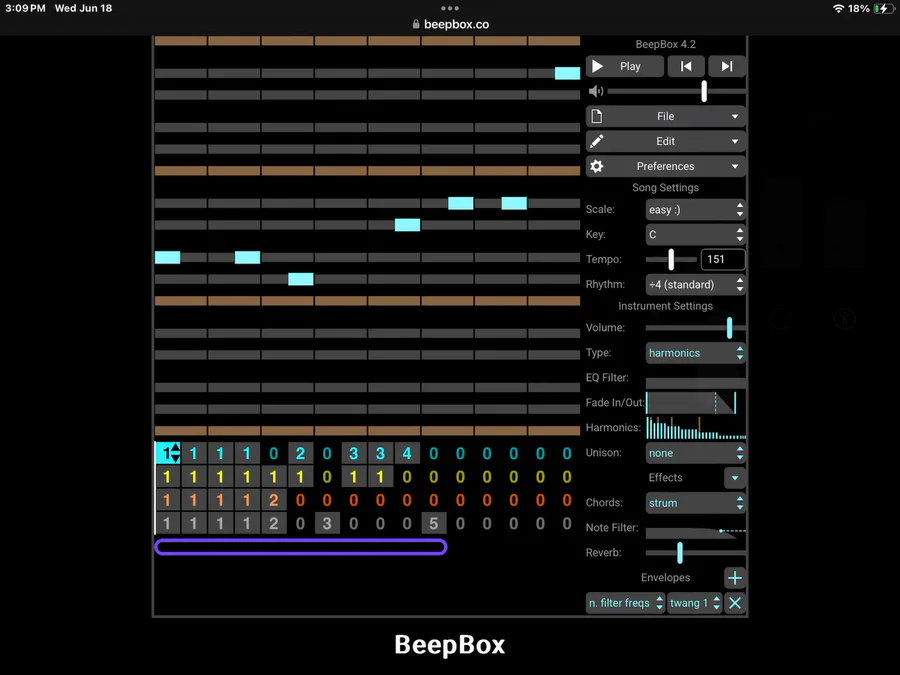Open the Rhythm dropdown ÷4 (standard)
This screenshot has height=675, width=900.
[x=696, y=284]
